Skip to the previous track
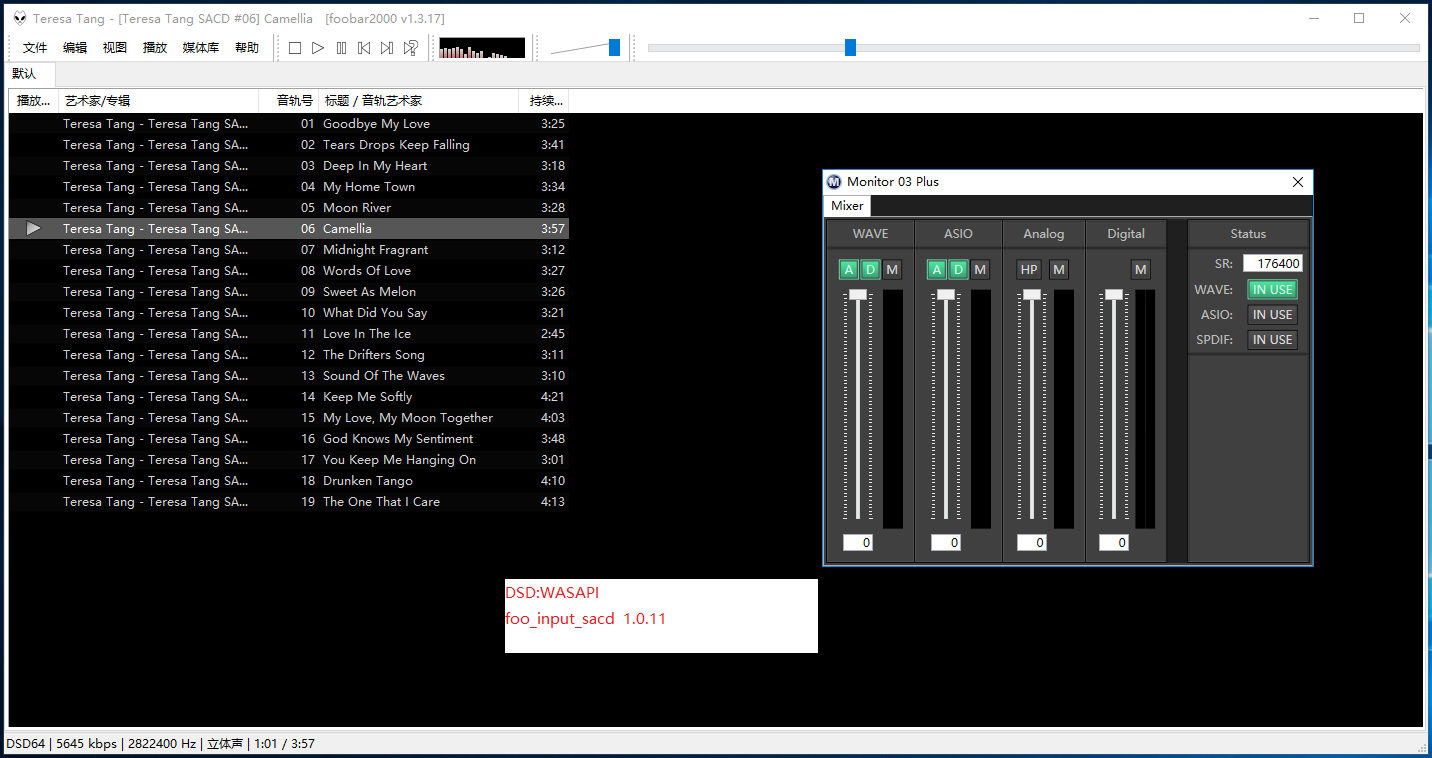The height and width of the screenshot is (758, 1432). [x=364, y=48]
